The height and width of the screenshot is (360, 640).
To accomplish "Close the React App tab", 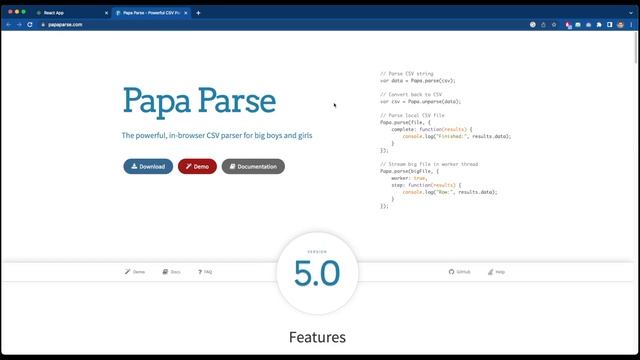I will (x=106, y=13).
